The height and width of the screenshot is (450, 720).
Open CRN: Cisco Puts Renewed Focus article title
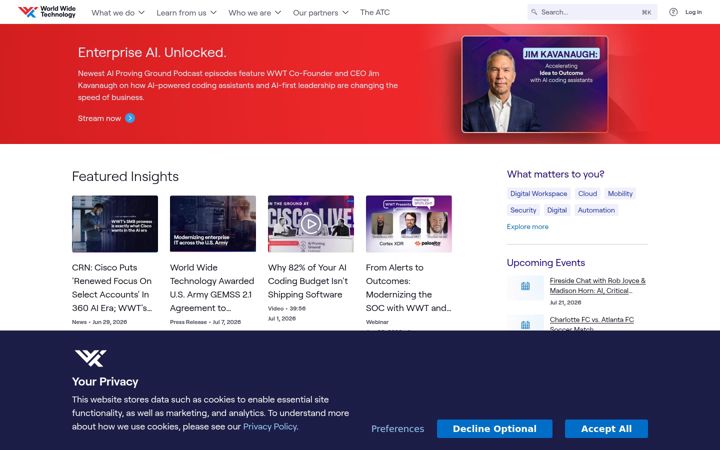(112, 288)
